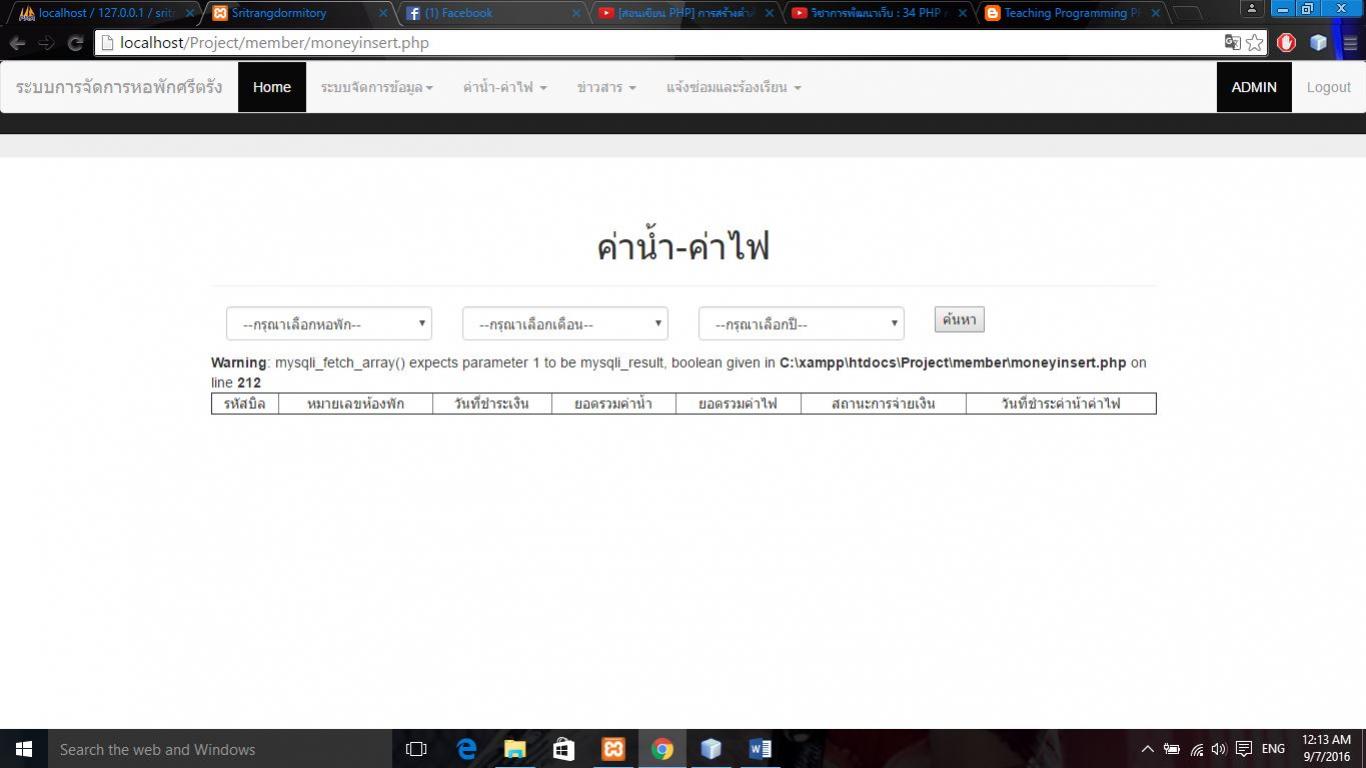Click the ยอดรวมค่าไฟ table column header

738,404
